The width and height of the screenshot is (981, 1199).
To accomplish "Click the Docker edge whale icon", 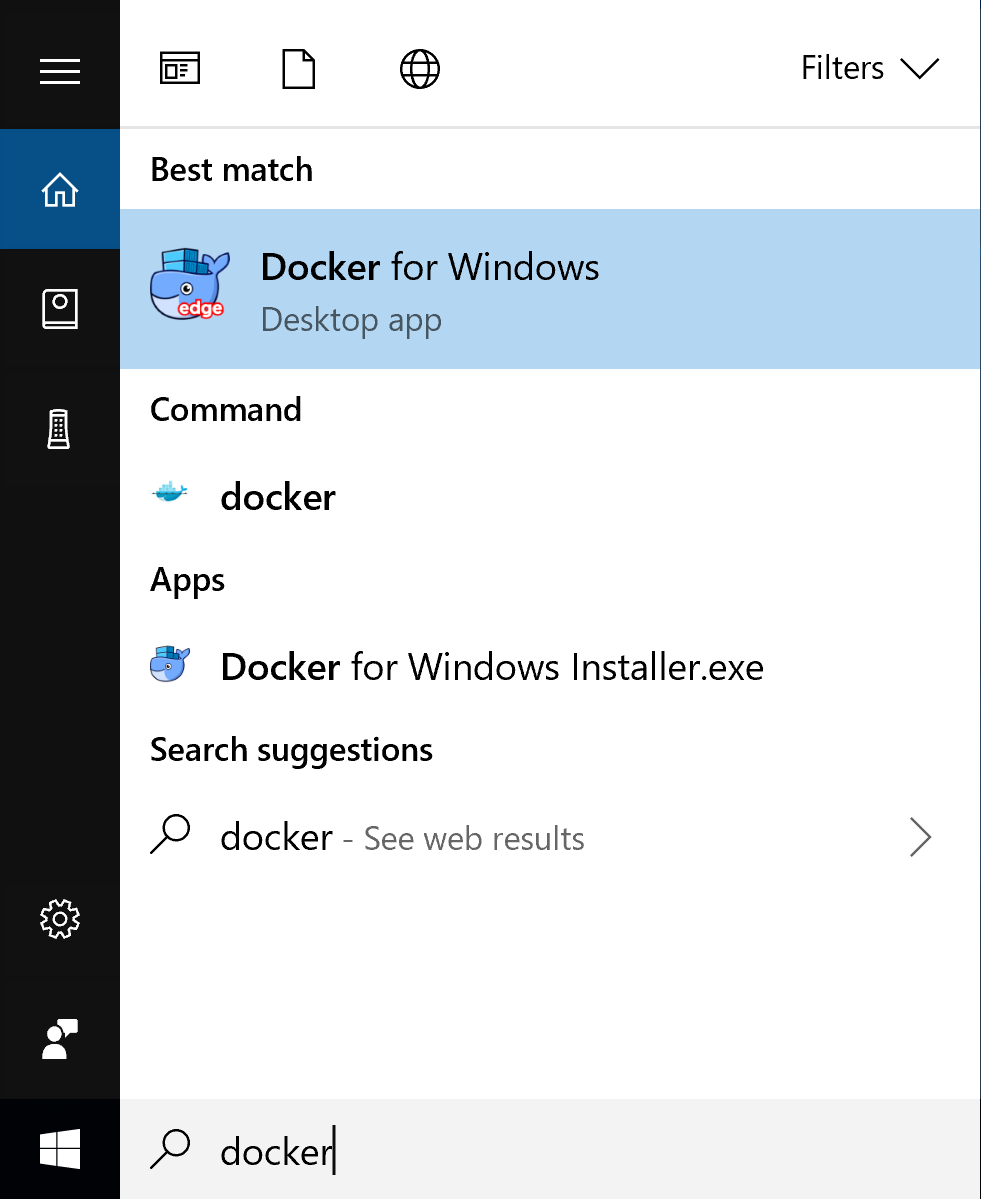I will click(188, 288).
